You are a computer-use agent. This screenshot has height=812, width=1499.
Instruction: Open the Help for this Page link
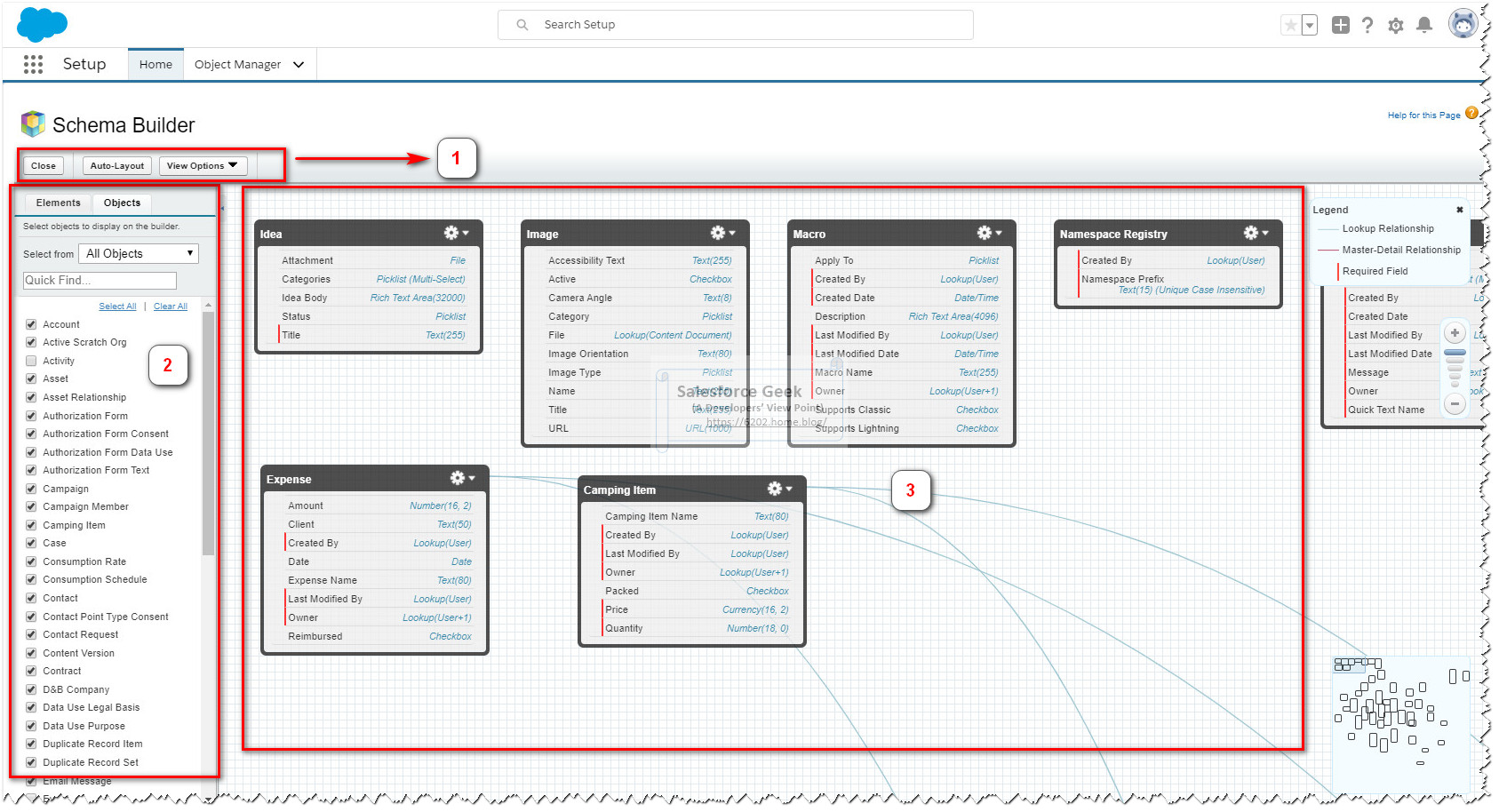click(x=1423, y=115)
